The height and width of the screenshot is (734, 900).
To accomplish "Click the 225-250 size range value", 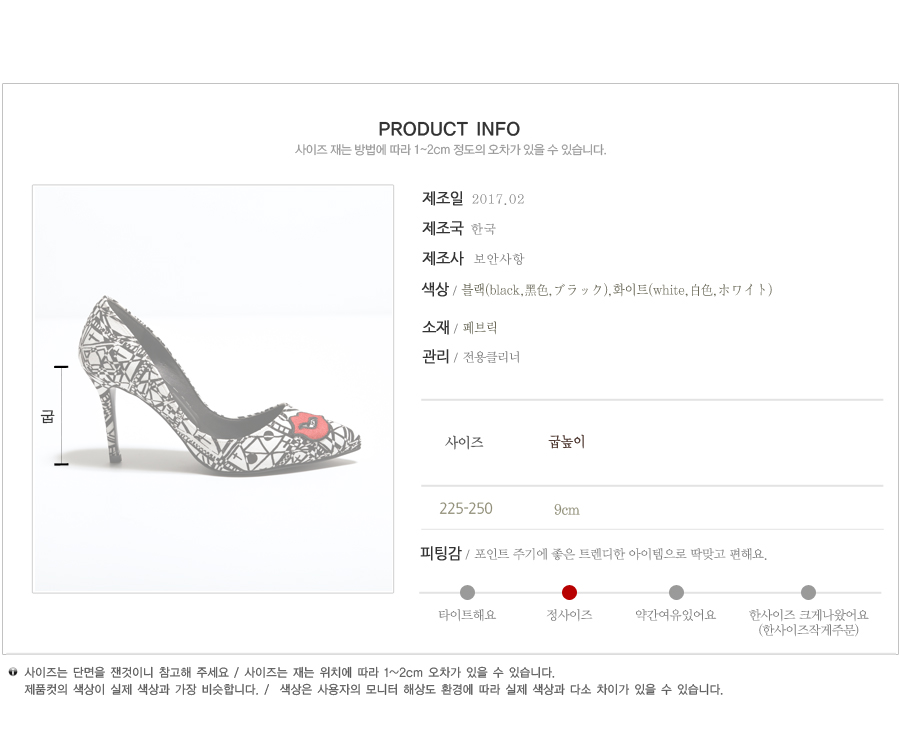I will pyautogui.click(x=466, y=509).
